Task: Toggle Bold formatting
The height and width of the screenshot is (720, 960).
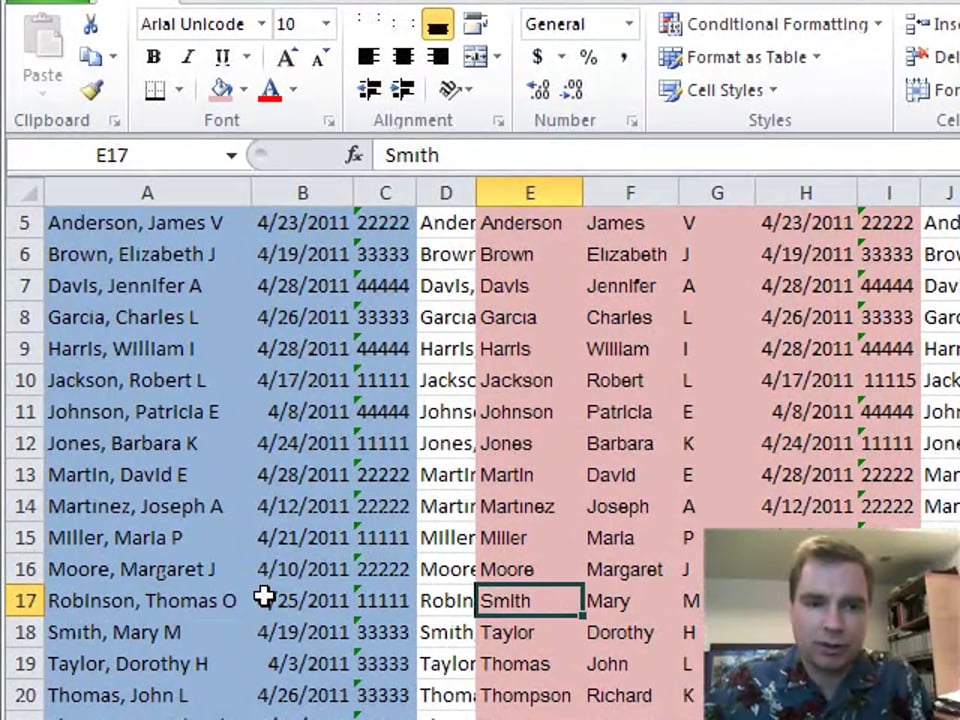Action: coord(153,57)
